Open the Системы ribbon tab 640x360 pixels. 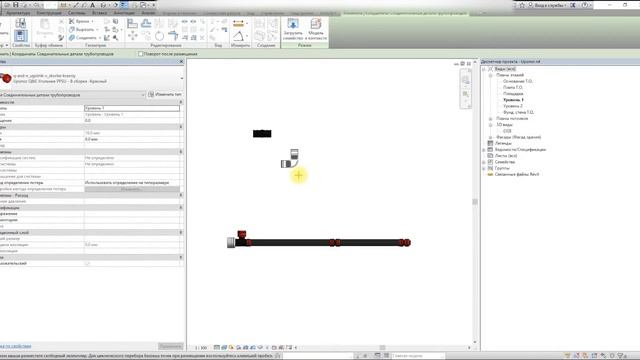76,13
